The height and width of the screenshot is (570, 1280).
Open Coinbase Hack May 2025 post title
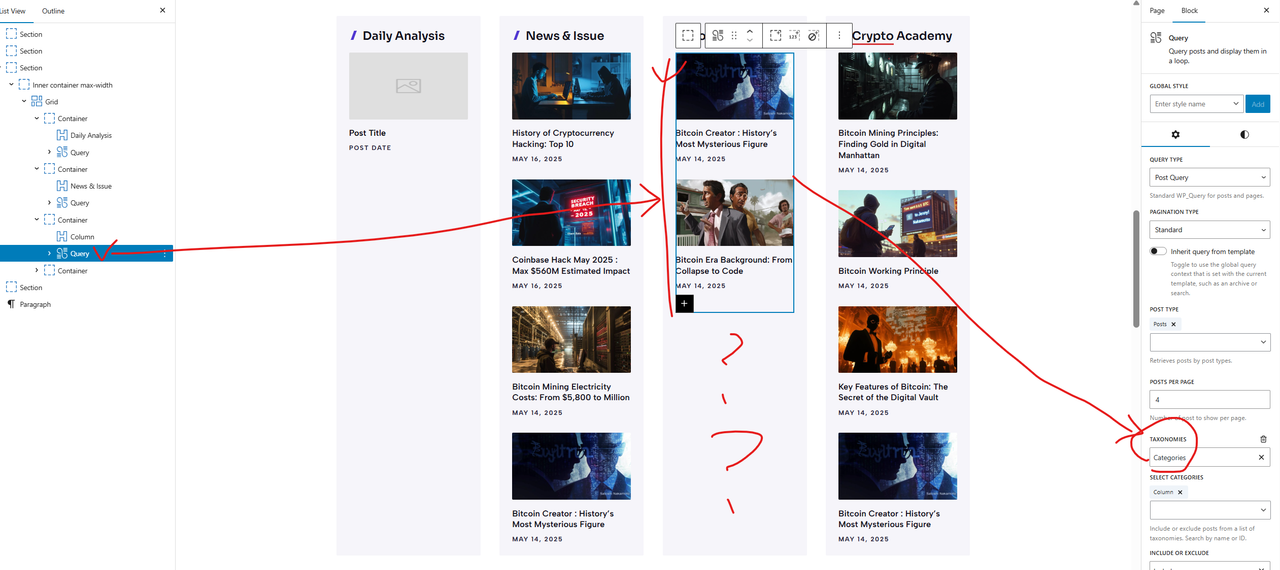point(571,265)
